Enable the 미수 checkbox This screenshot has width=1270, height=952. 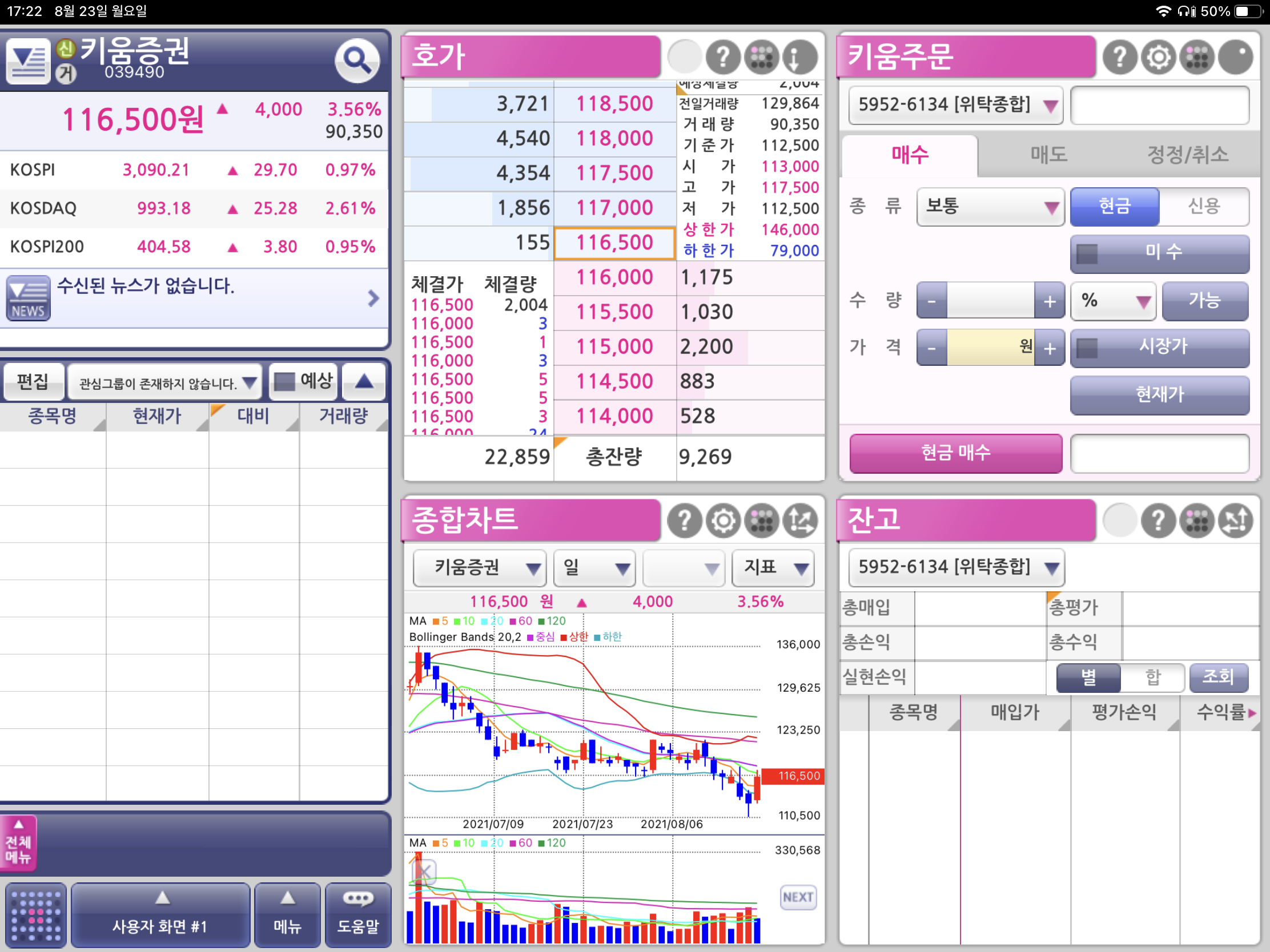click(1087, 253)
